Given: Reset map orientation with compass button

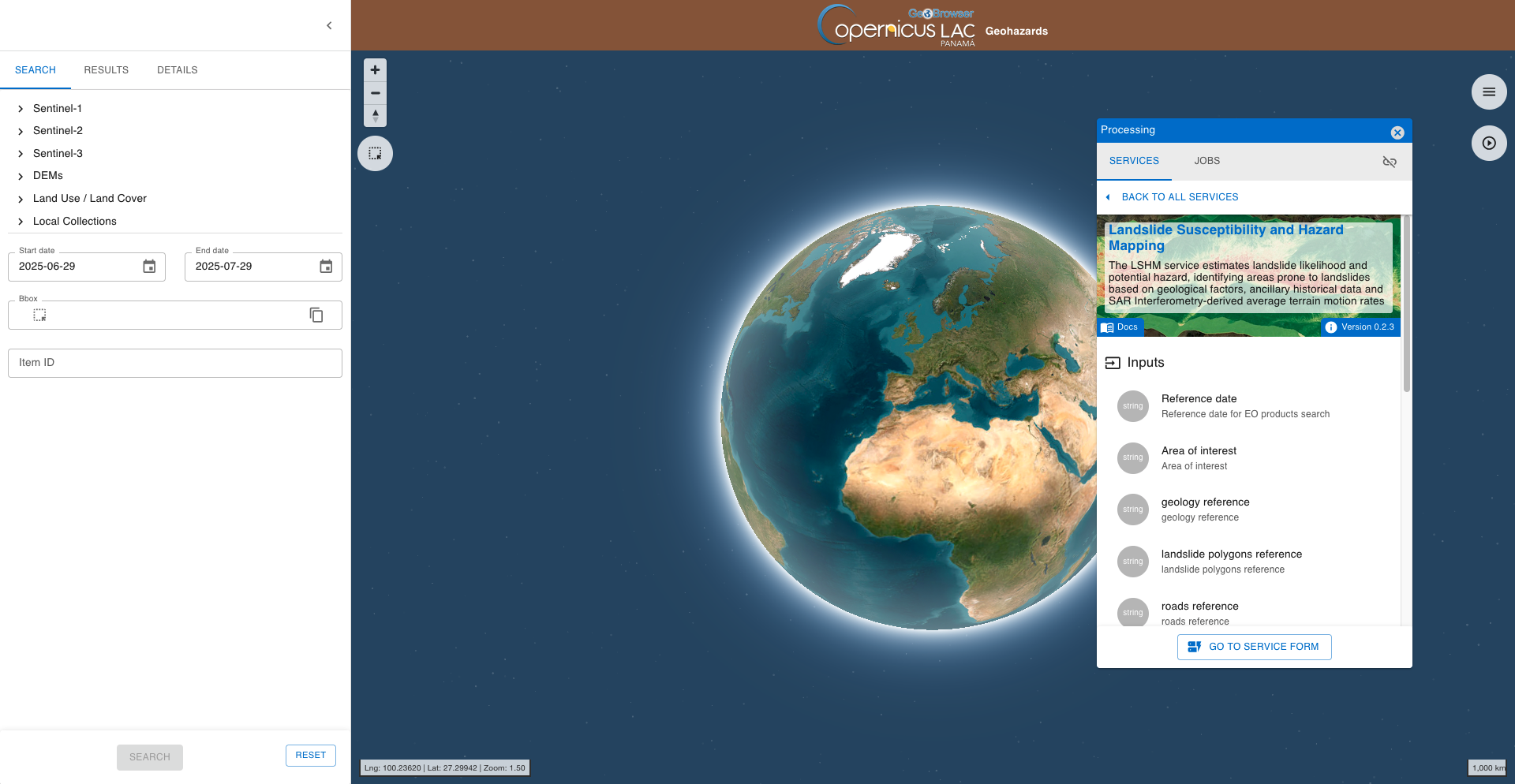Looking at the screenshot, I should [375, 116].
